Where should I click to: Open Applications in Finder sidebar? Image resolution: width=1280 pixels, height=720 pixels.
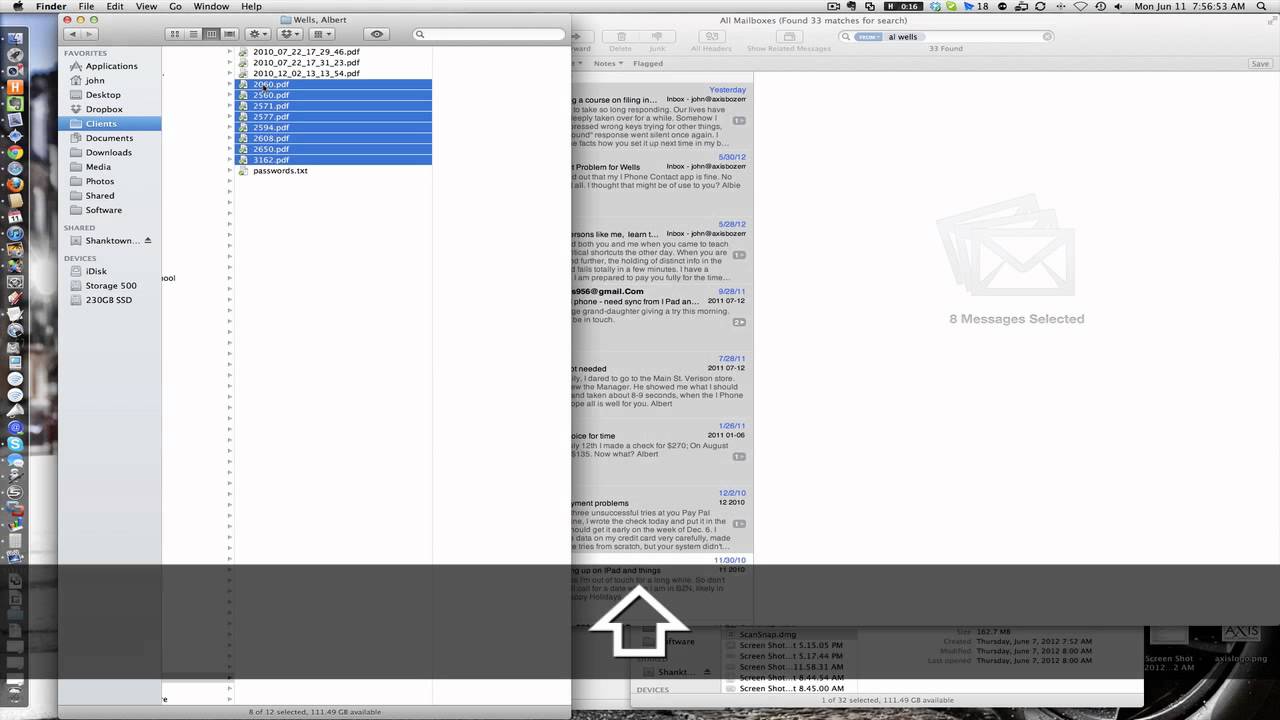click(x=110, y=66)
